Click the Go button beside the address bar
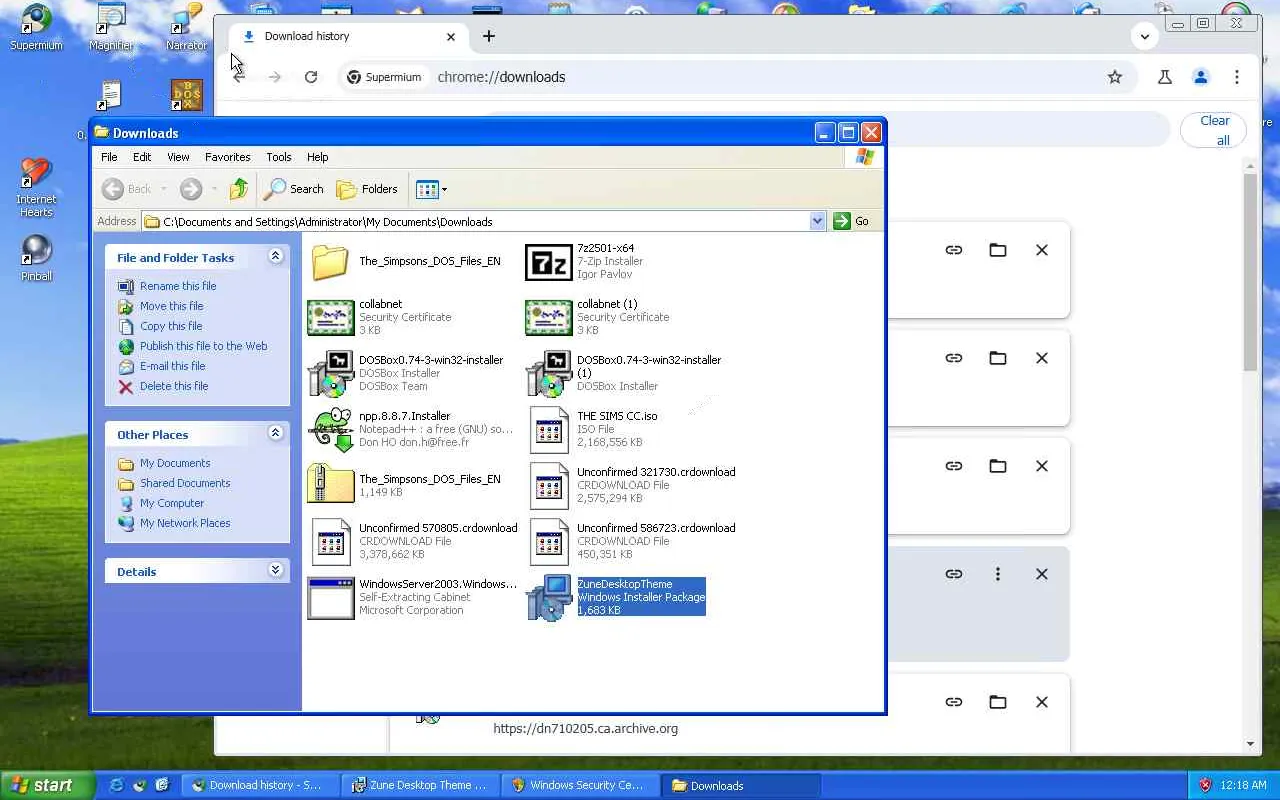The height and width of the screenshot is (800, 1280). pyautogui.click(x=852, y=221)
